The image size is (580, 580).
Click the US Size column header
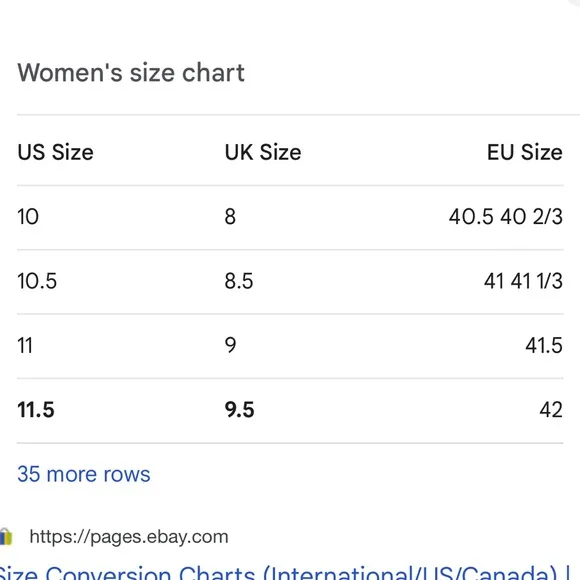pyautogui.click(x=55, y=152)
